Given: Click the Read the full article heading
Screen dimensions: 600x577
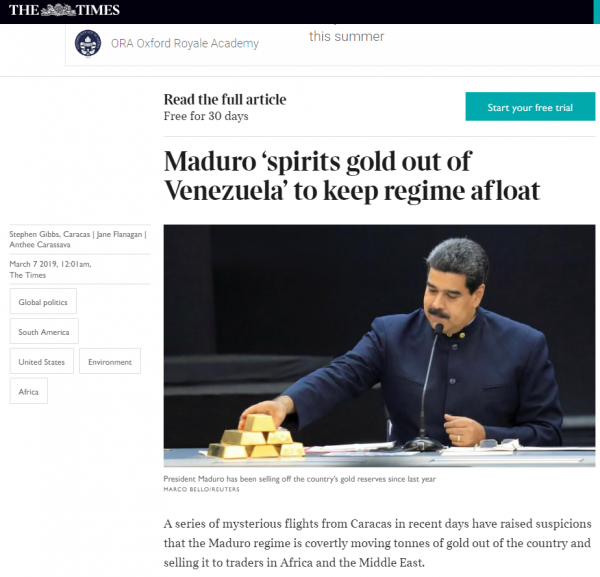Looking at the screenshot, I should pos(225,99).
